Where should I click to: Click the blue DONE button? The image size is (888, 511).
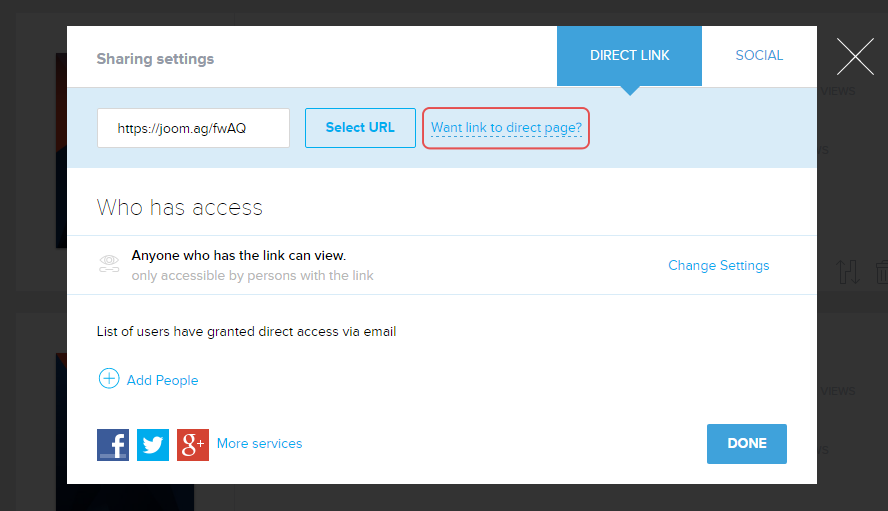746,444
